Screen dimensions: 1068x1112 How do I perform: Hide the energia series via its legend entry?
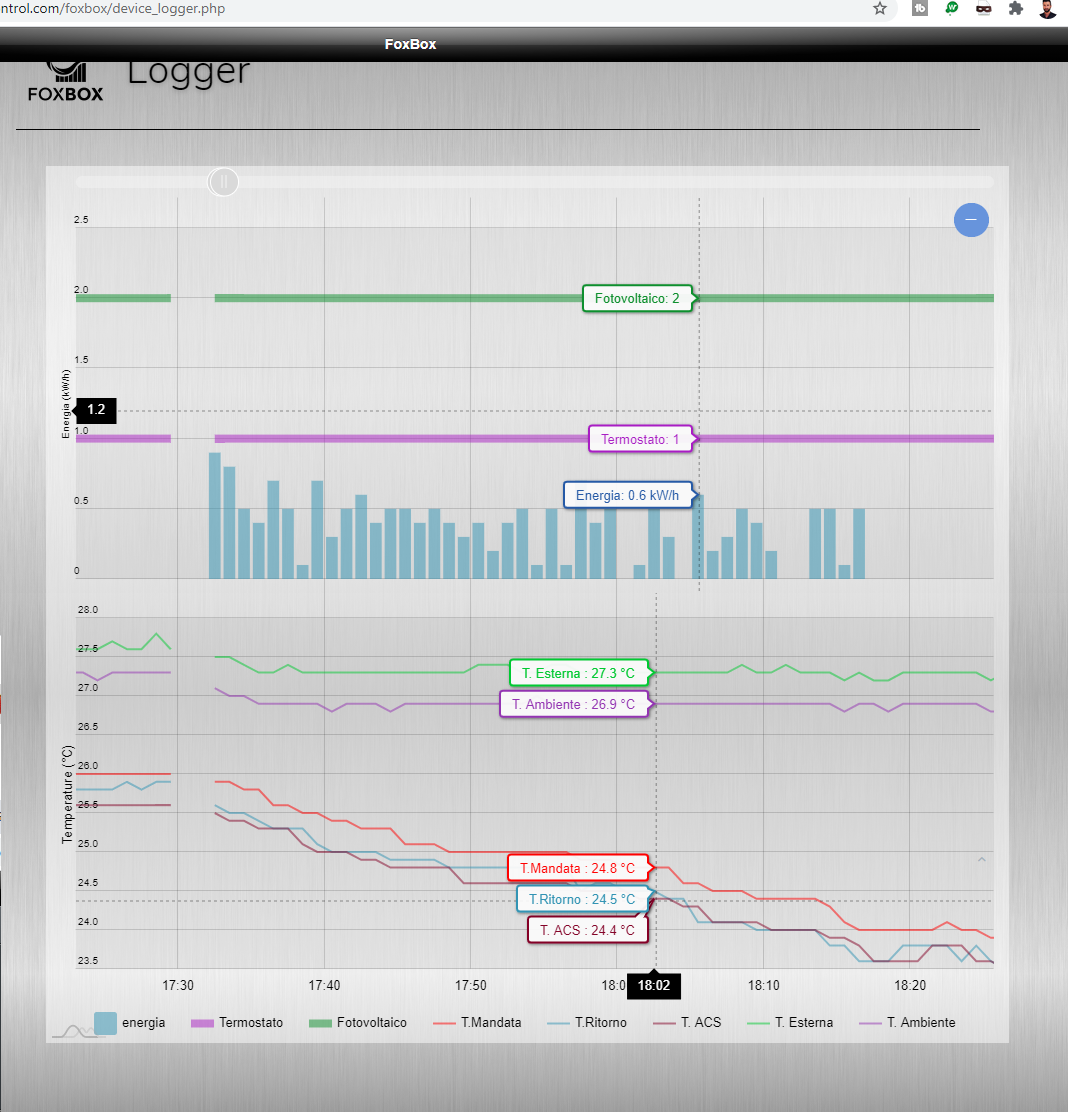click(x=143, y=1022)
